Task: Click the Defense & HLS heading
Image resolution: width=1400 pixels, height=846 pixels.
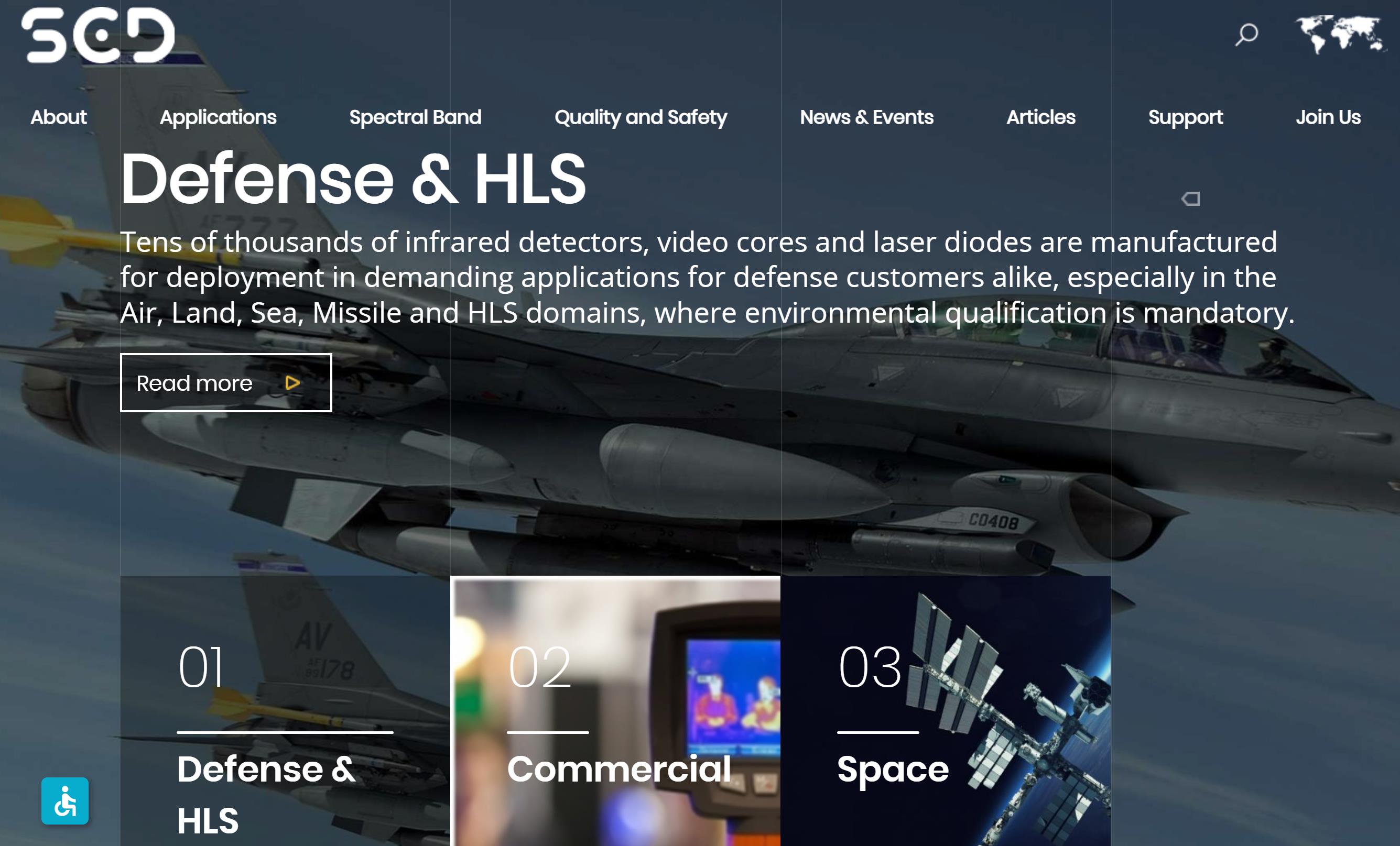Action: [x=352, y=179]
